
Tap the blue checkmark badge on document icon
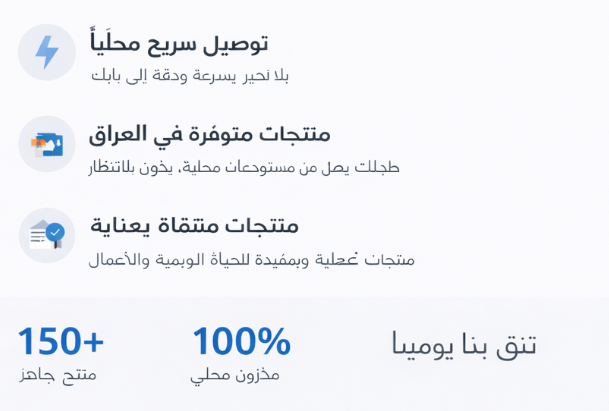click(55, 231)
